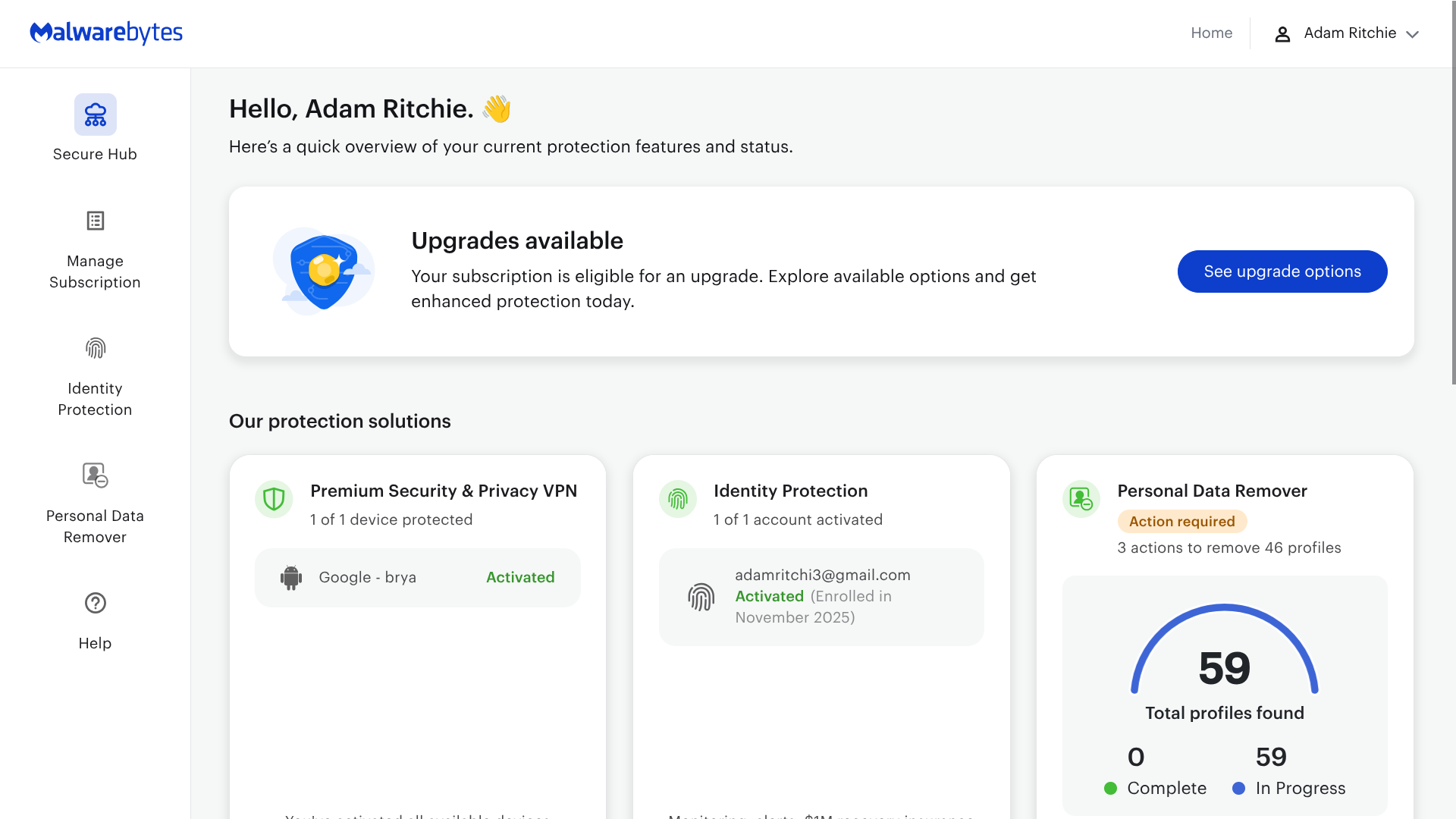Click the page vertical scrollbar
The width and height of the screenshot is (1456, 819).
[x=1453, y=193]
